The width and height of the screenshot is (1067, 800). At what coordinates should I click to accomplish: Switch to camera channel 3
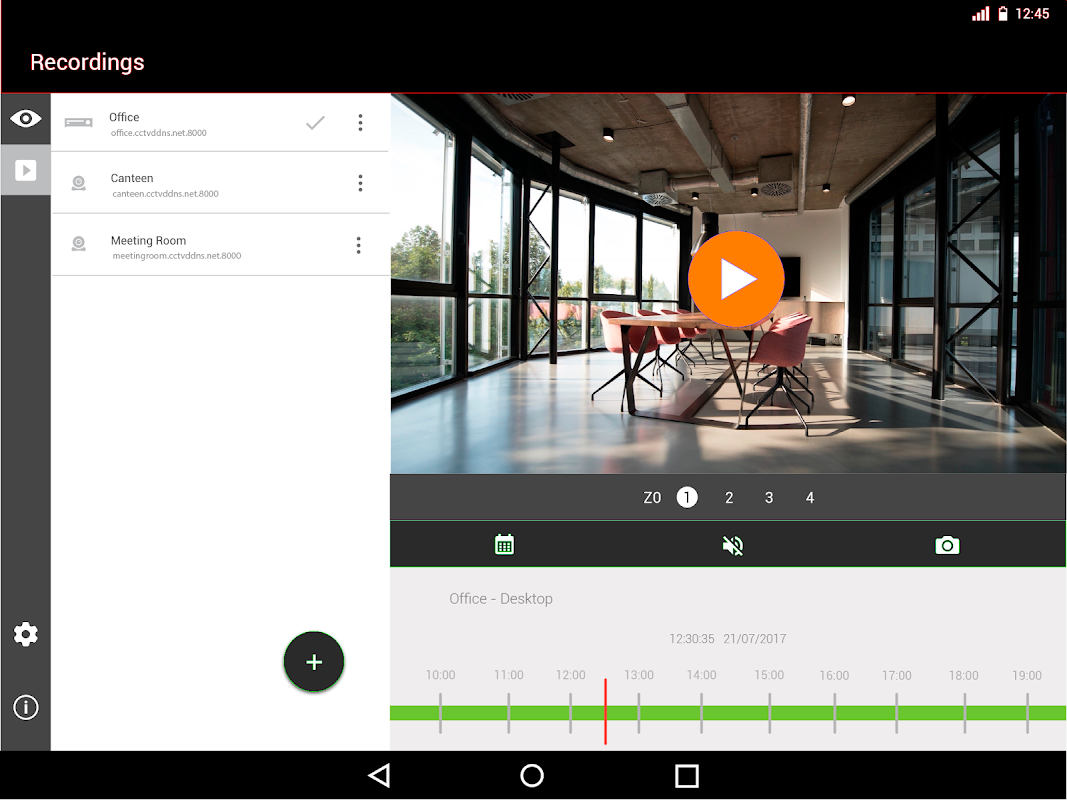tap(769, 498)
